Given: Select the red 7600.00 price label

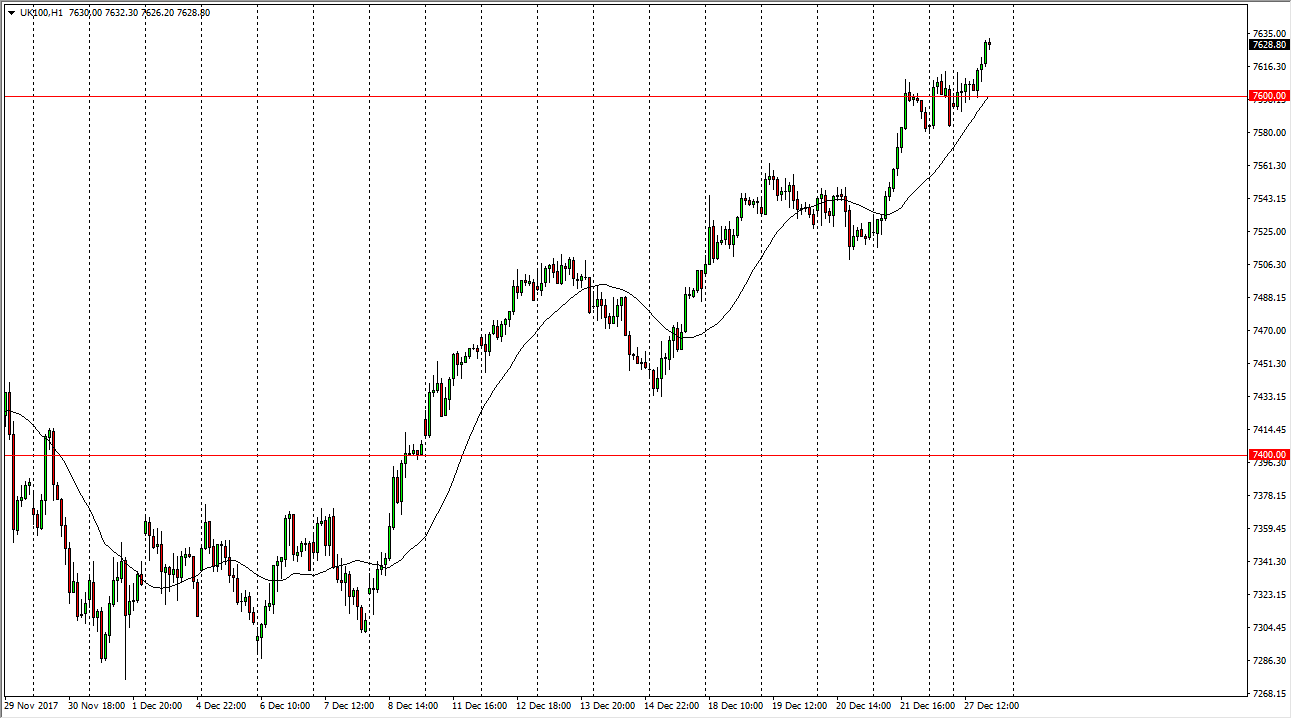Looking at the screenshot, I should click(1268, 96).
